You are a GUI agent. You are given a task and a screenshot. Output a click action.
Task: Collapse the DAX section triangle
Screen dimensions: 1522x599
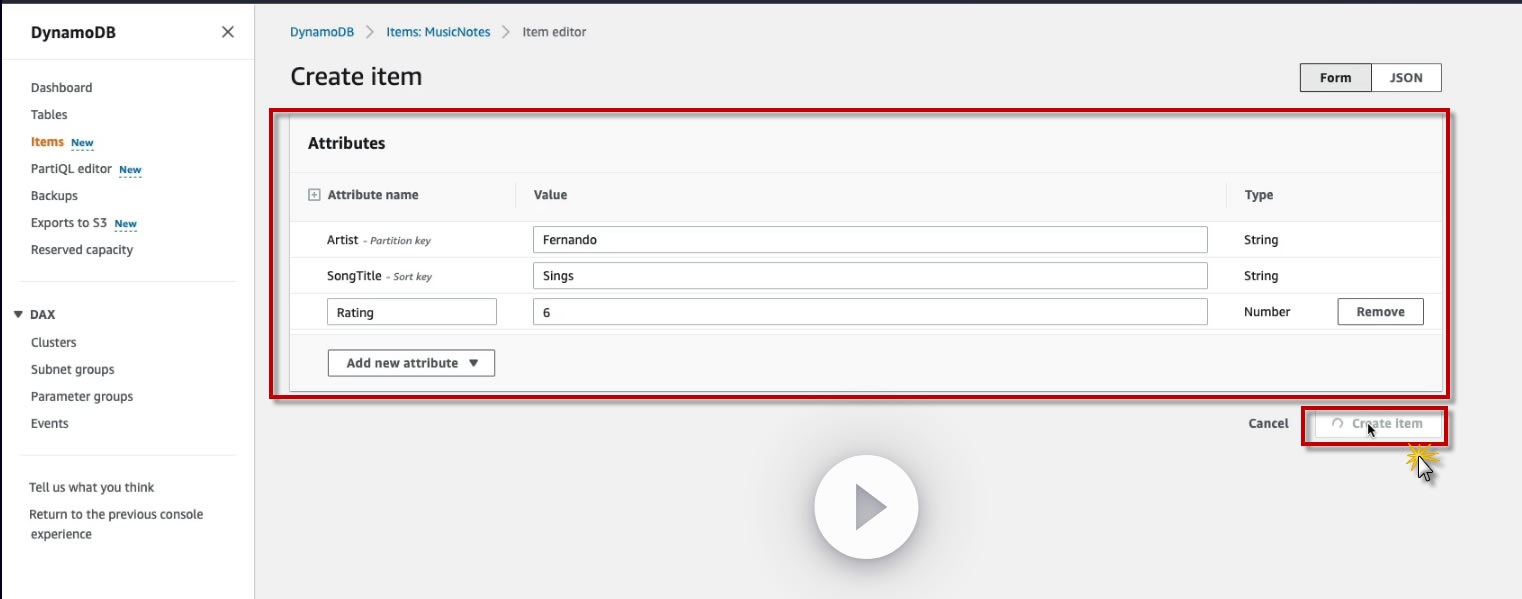[x=18, y=314]
